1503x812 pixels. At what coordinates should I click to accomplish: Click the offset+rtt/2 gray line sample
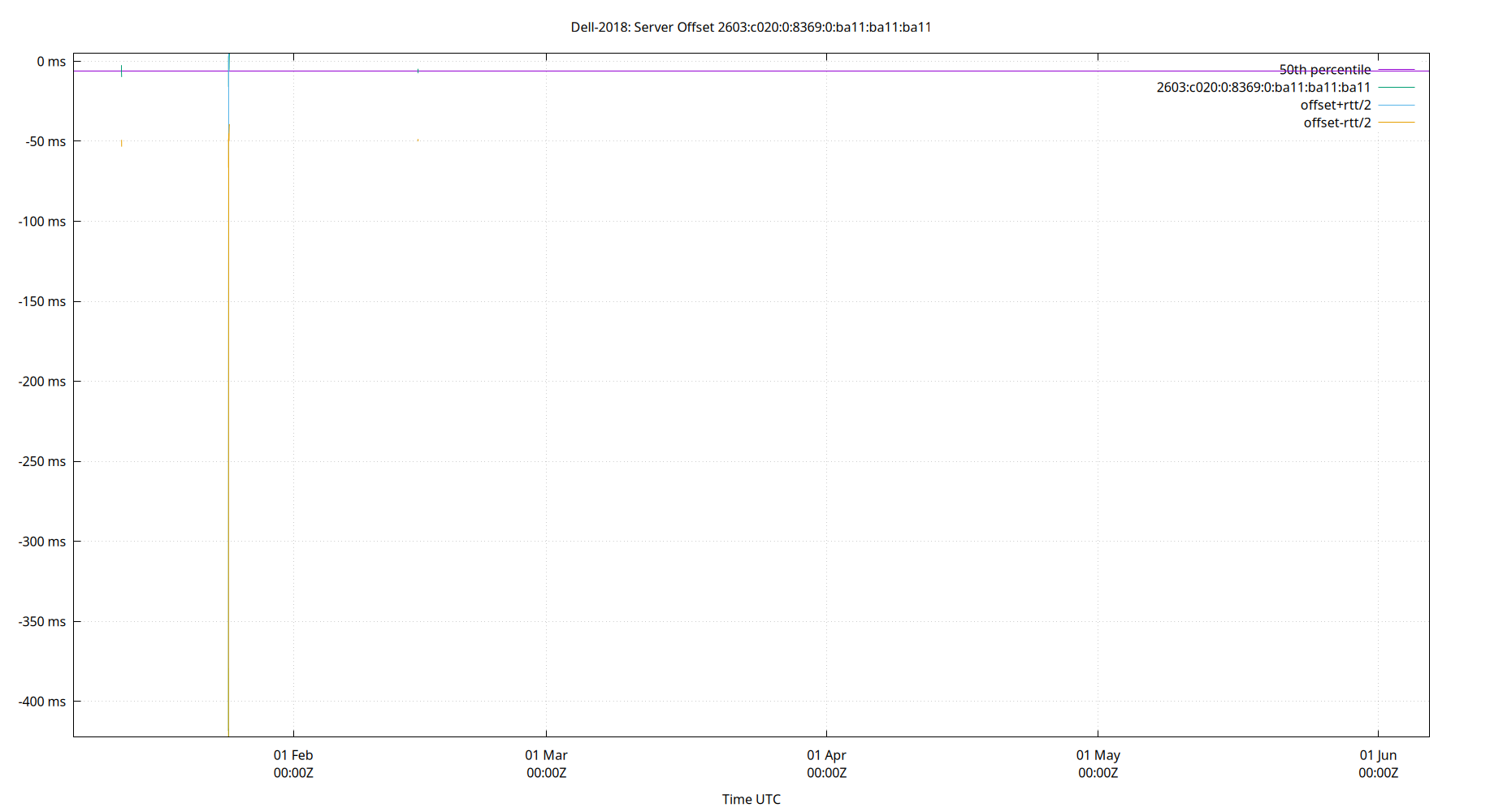click(x=1396, y=105)
